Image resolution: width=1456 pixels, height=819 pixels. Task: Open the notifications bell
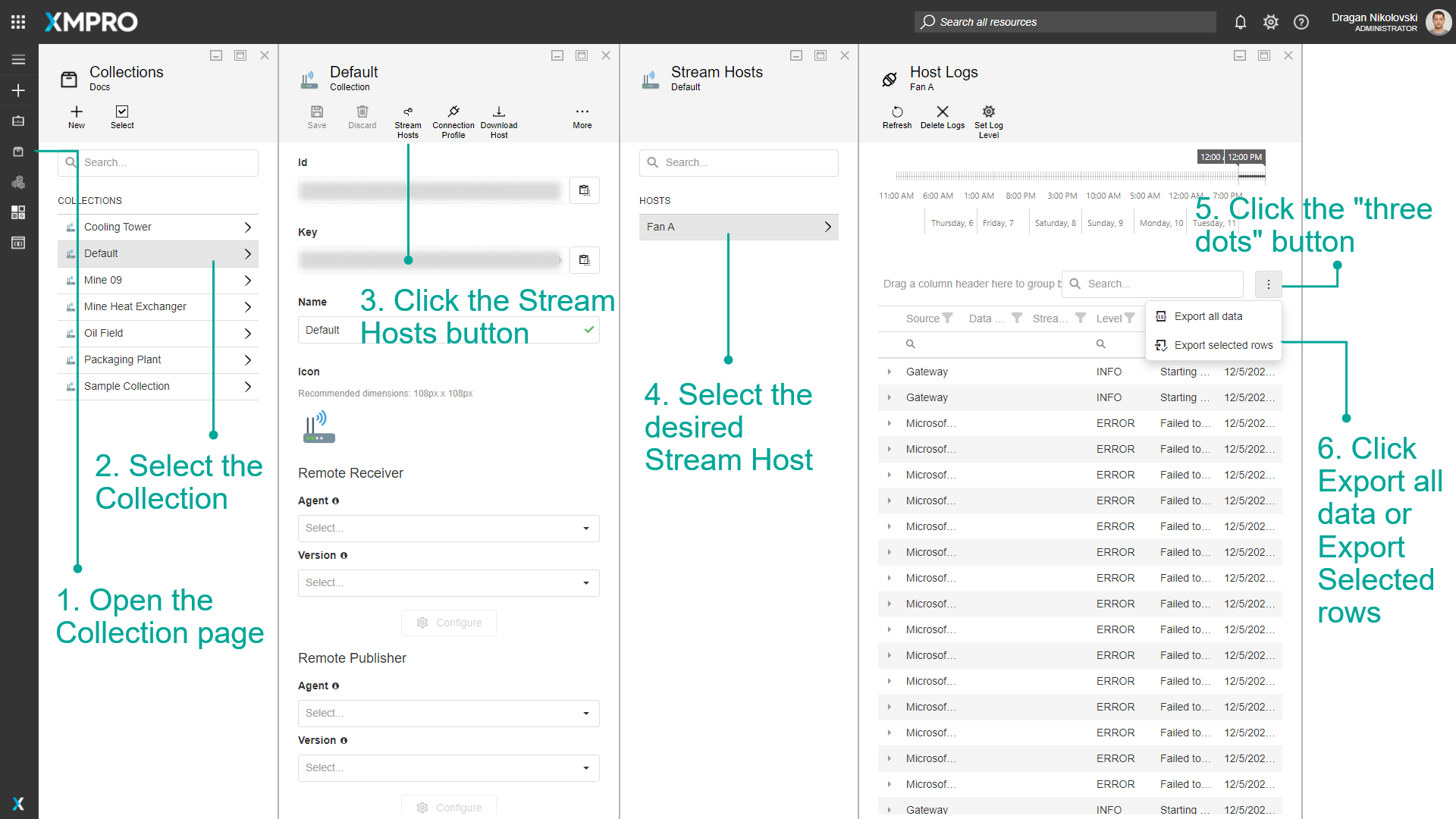(x=1241, y=22)
